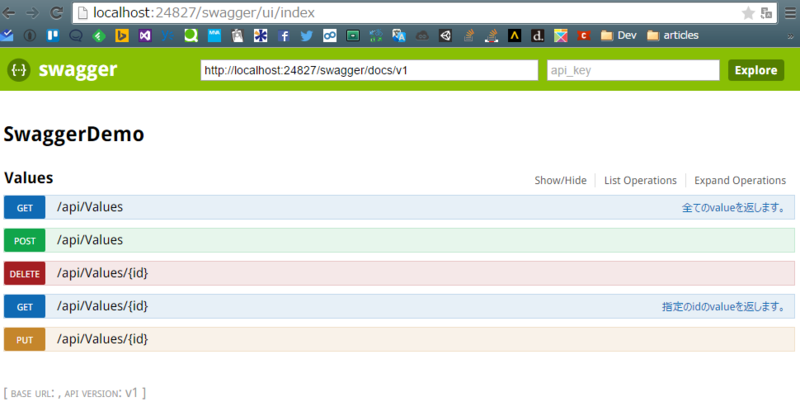Screen dimensions: 800x416
Task: Open the speech bubble bookmark
Action: (x=76, y=35)
